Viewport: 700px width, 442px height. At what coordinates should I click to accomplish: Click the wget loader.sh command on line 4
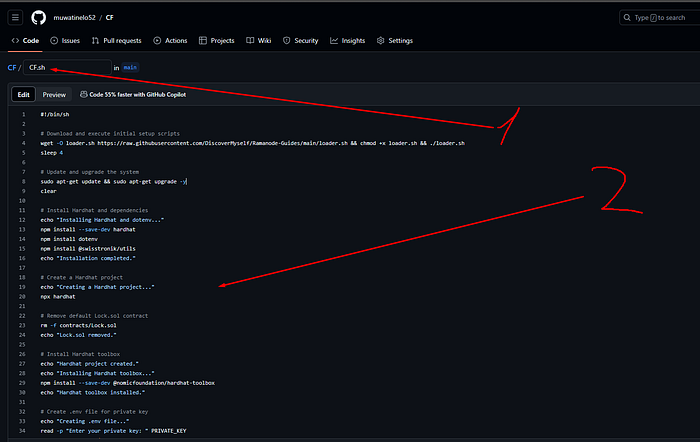pyautogui.click(x=252, y=143)
